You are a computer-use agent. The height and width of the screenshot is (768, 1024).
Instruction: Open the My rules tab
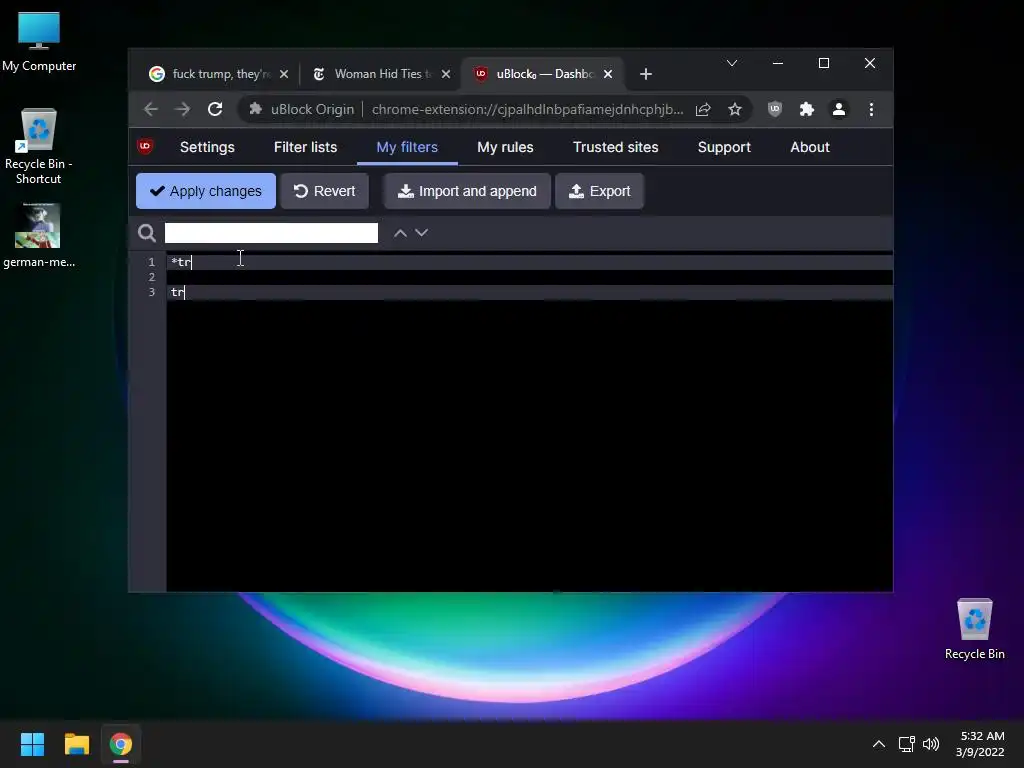pos(505,147)
